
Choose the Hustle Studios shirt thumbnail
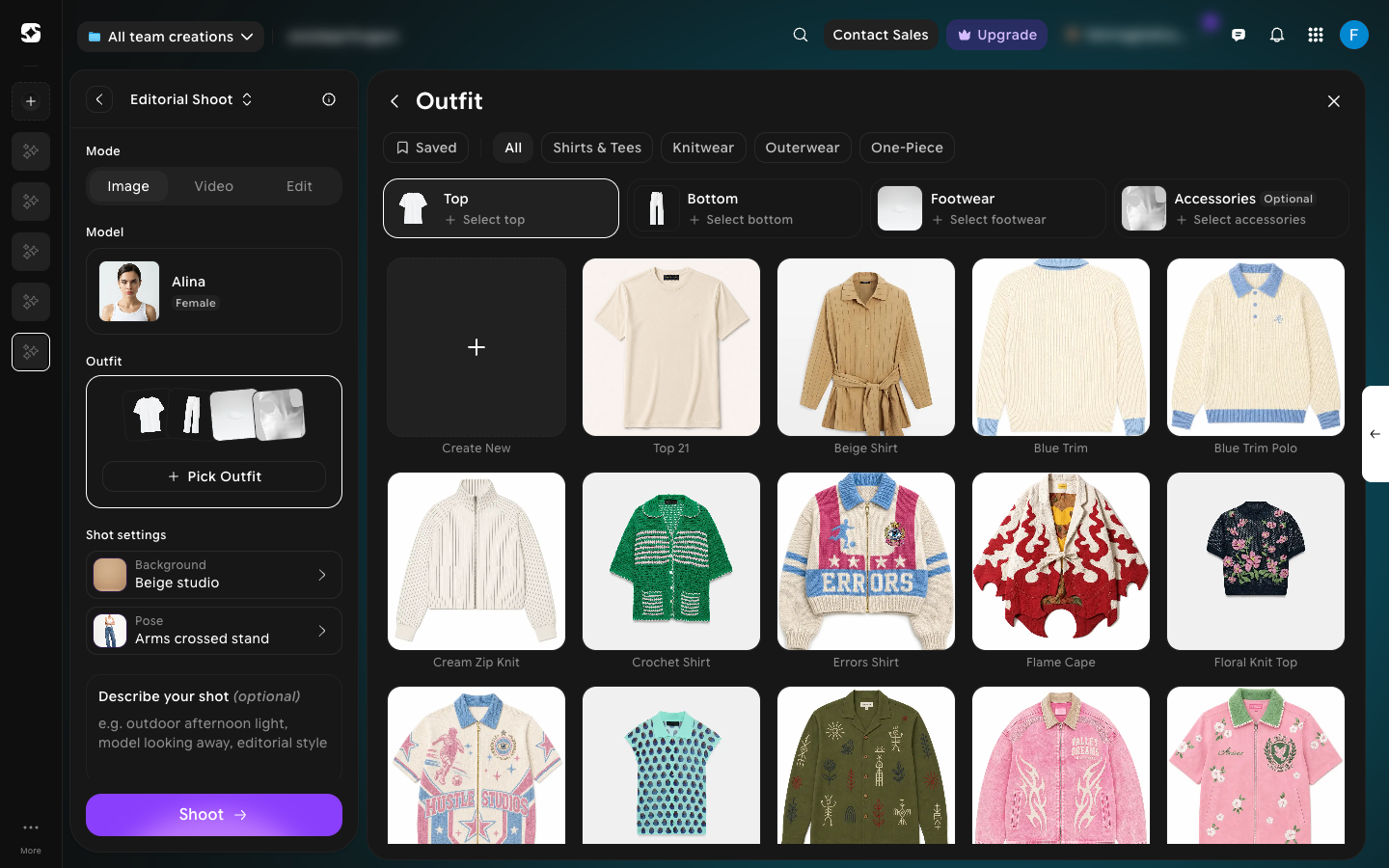pos(477,765)
